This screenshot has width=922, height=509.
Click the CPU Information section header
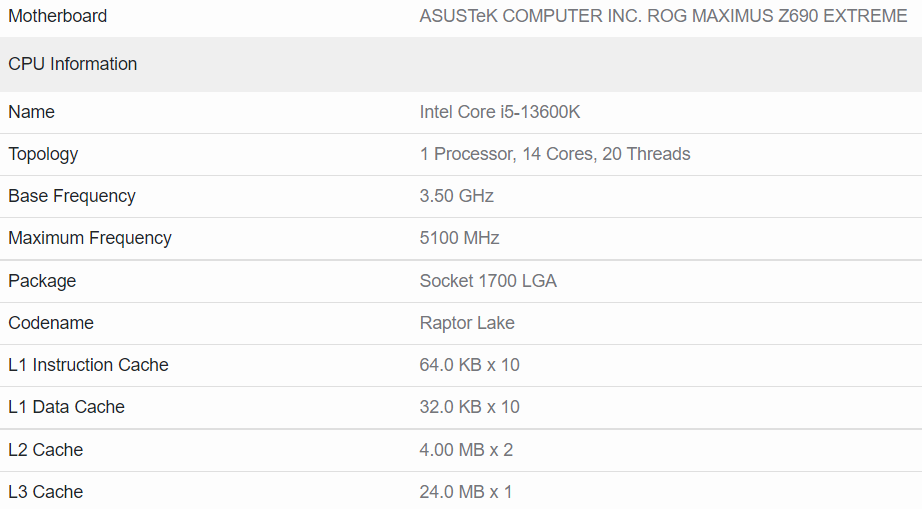[x=72, y=64]
